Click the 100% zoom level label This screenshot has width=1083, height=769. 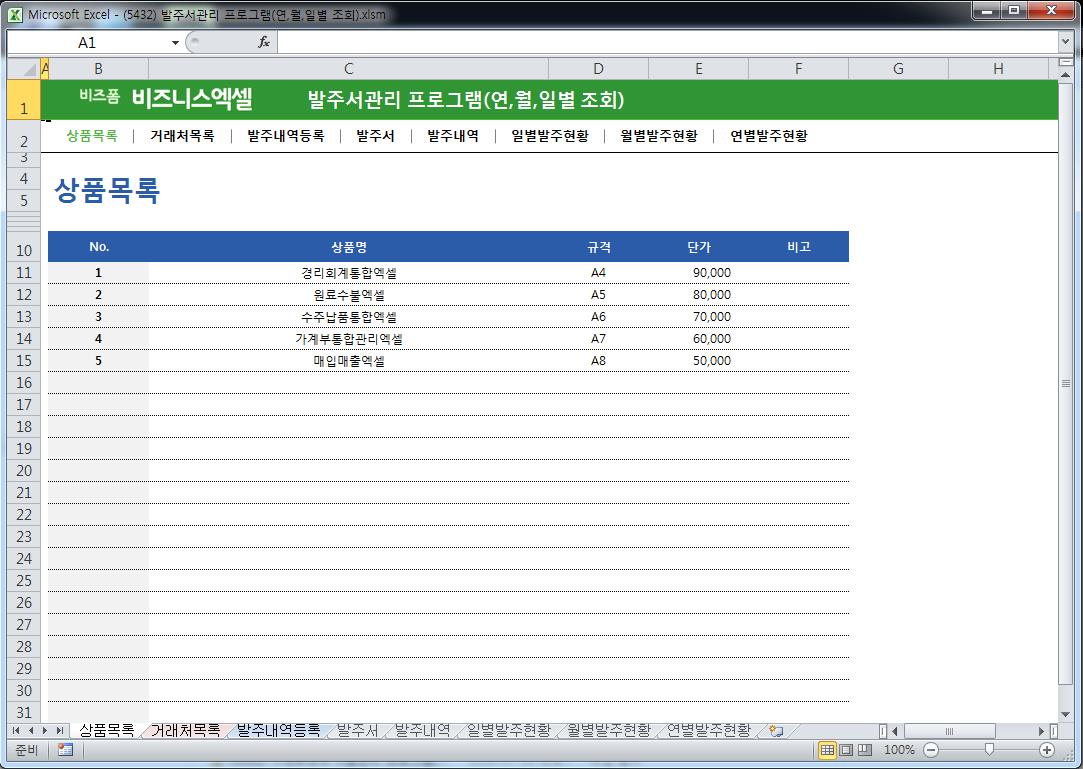899,750
